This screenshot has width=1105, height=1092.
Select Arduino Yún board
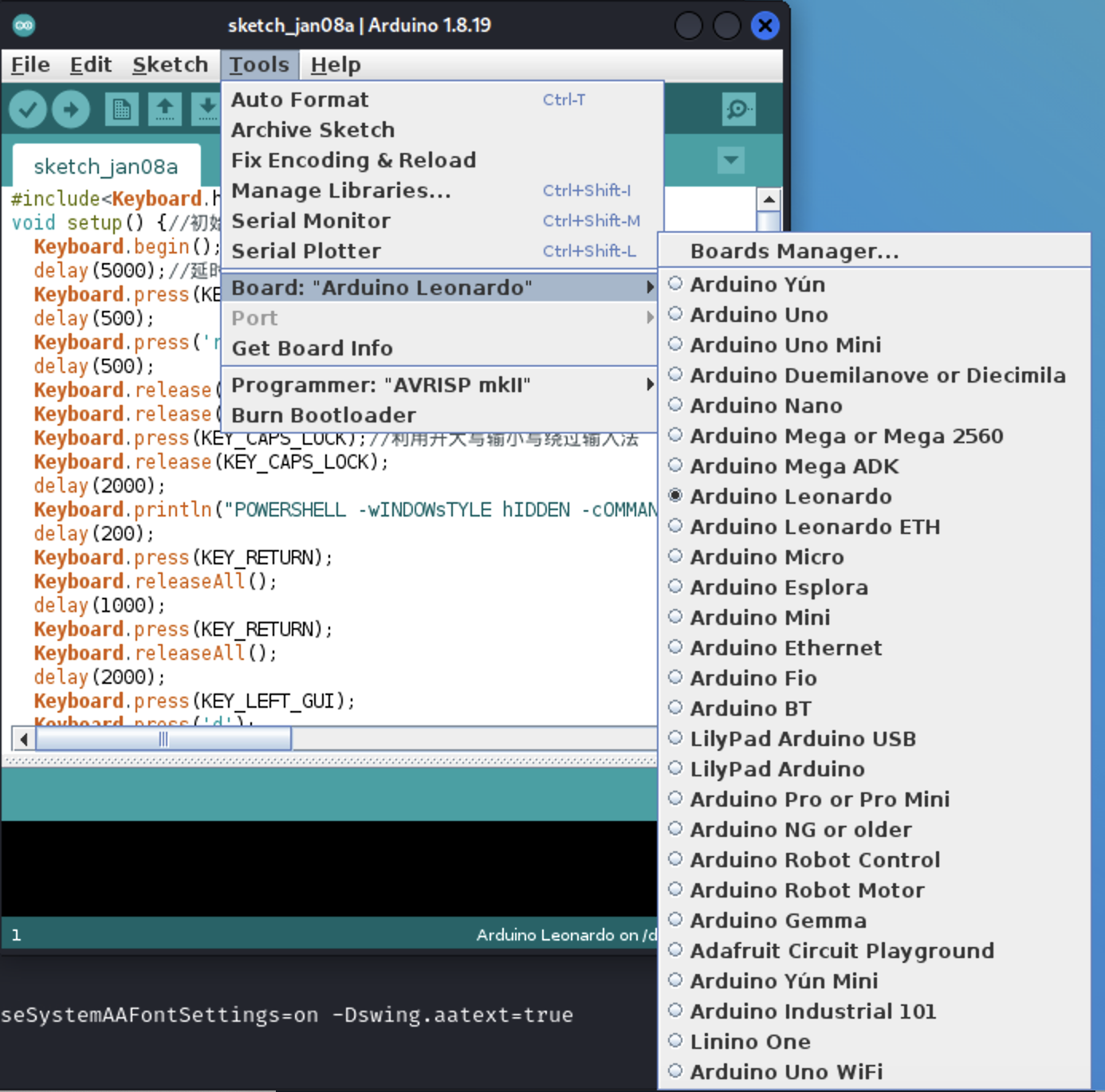click(x=875, y=285)
